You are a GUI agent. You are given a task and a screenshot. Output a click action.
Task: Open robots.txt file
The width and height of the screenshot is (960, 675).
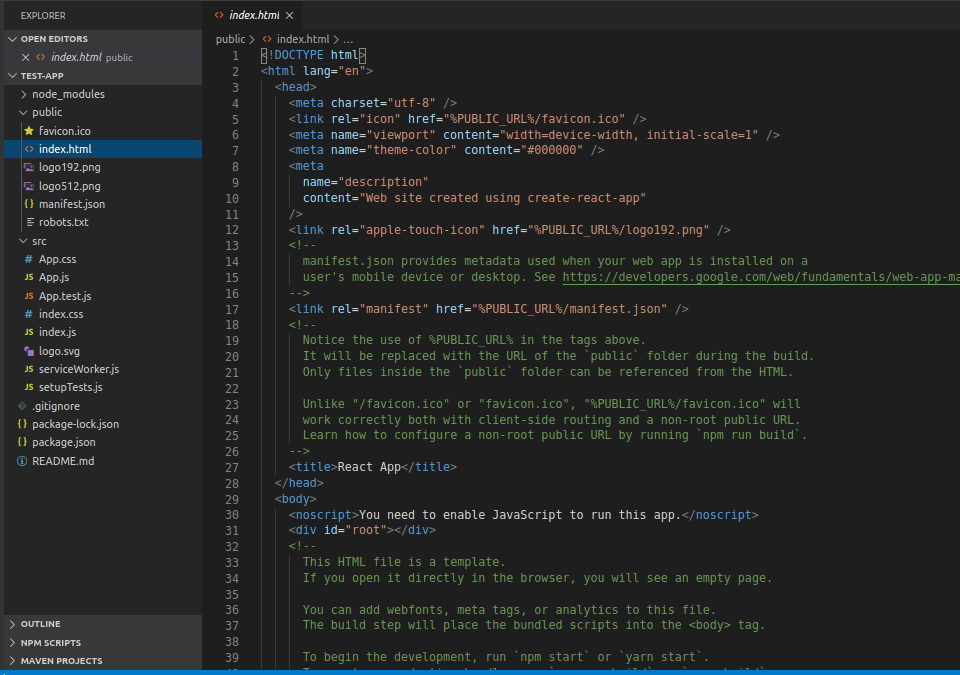(x=64, y=222)
